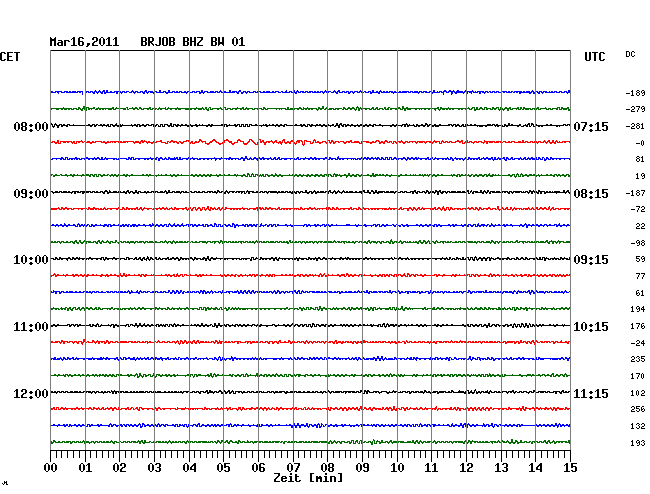Pick the UTC time label "10:15"
This screenshot has height=494, width=650.
(x=591, y=327)
